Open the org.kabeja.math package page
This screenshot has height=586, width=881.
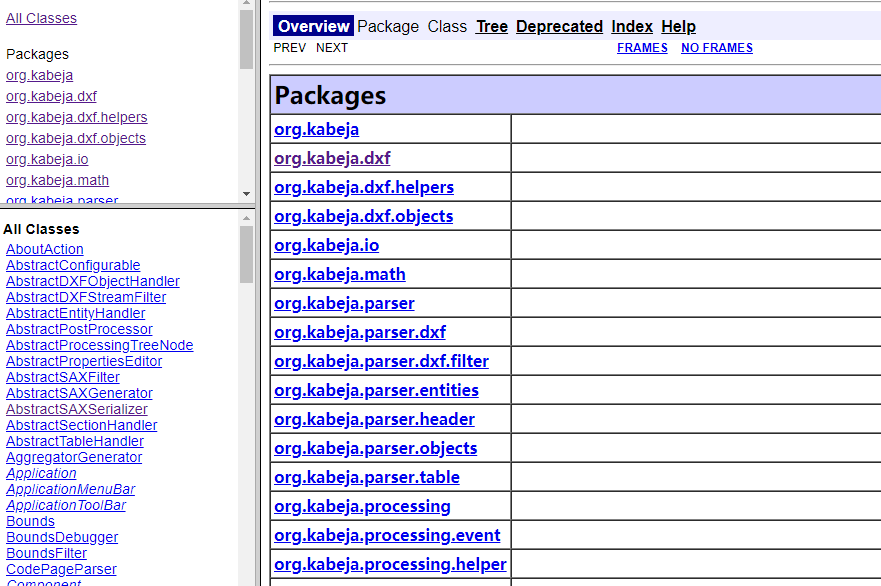[339, 274]
